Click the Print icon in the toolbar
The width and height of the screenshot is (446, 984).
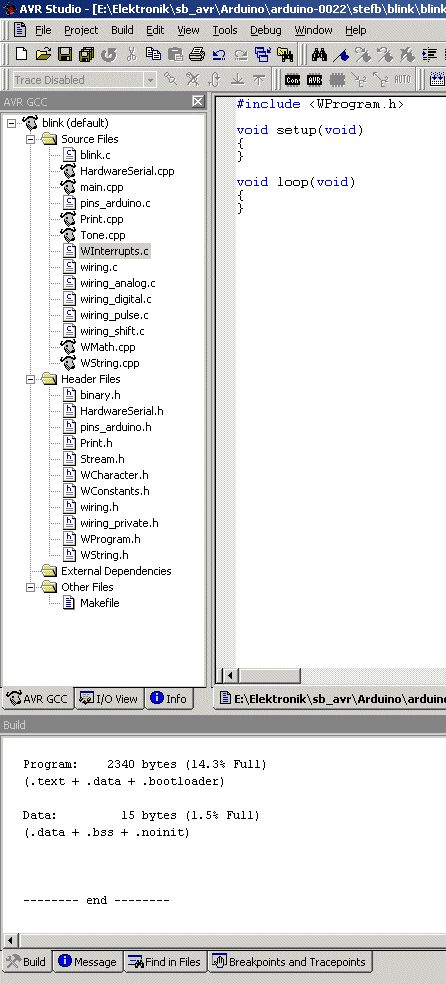[x=197, y=55]
